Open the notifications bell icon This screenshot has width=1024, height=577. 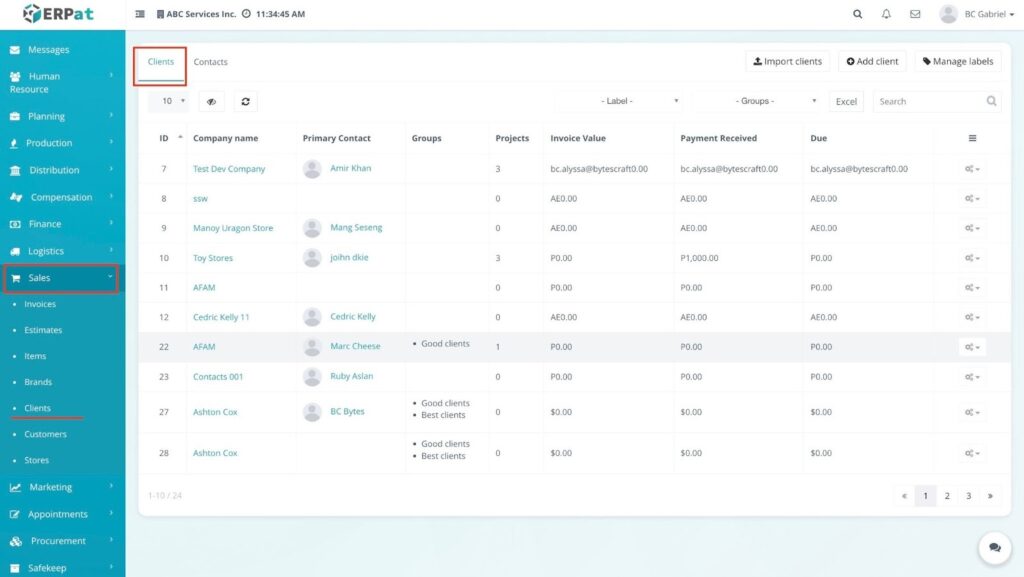(886, 15)
